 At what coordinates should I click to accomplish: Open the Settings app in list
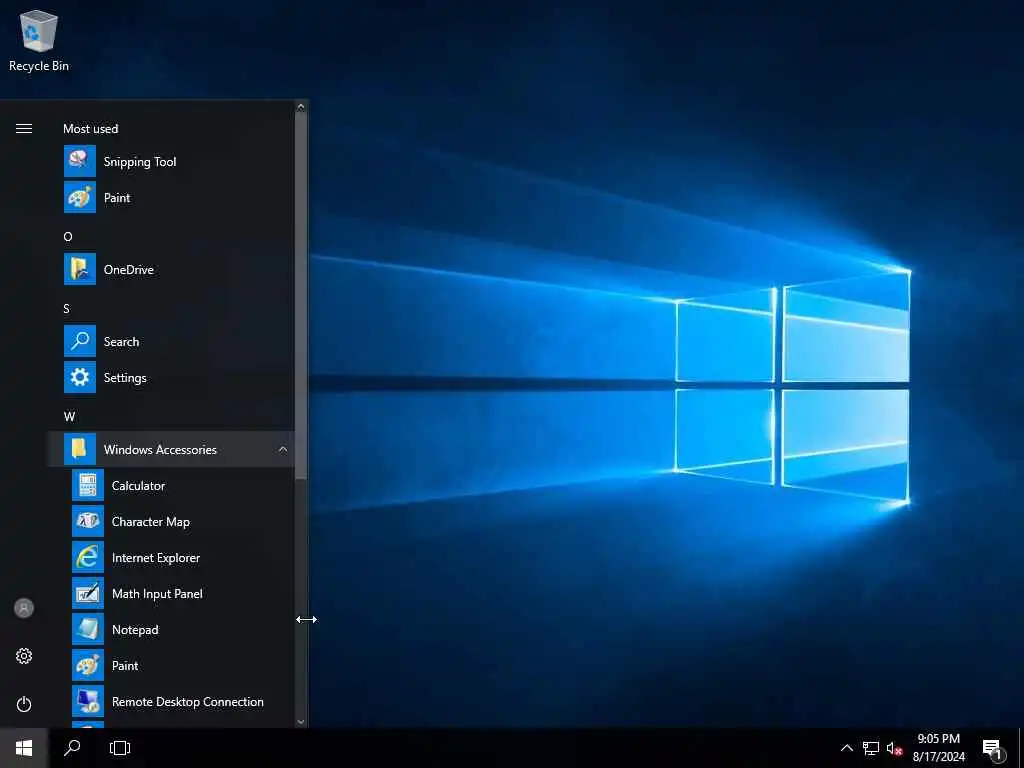tap(171, 377)
